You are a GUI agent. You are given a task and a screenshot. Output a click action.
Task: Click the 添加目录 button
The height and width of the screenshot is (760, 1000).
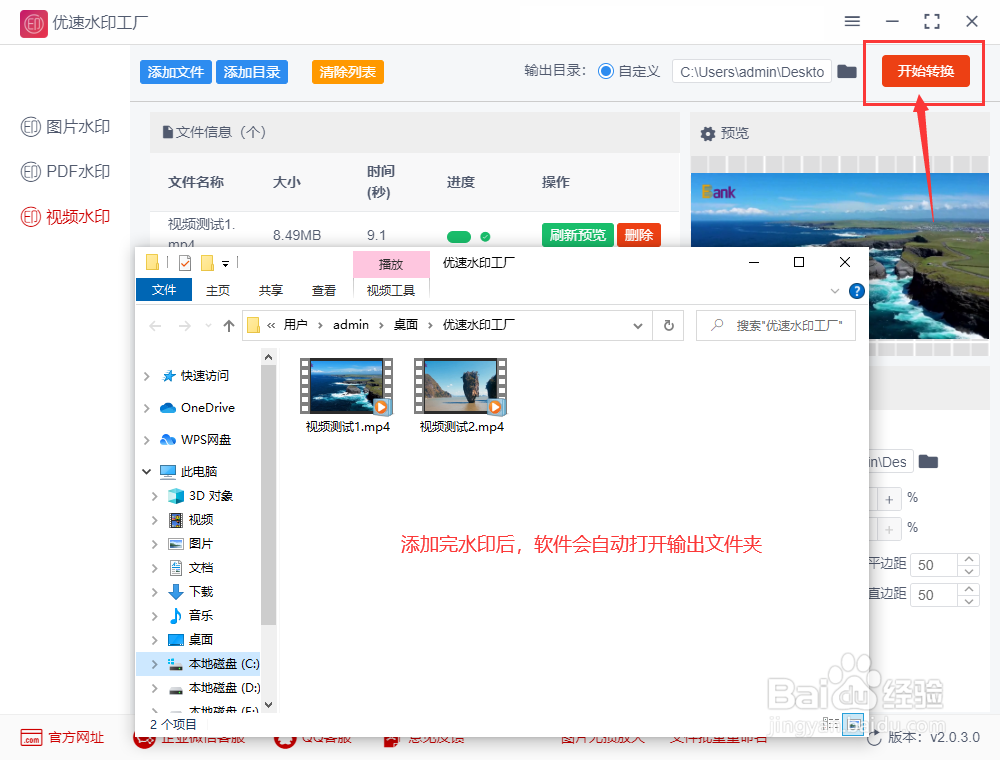tap(252, 72)
